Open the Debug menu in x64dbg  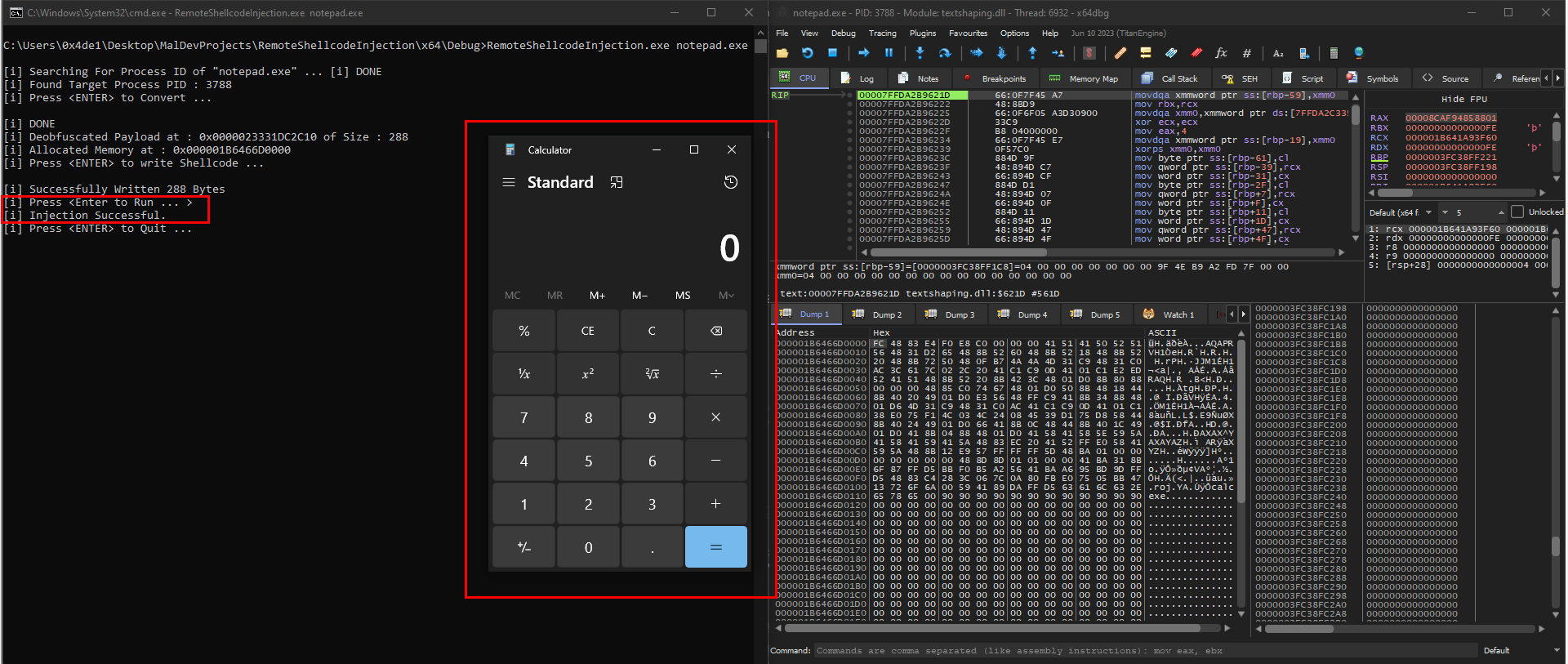pos(844,33)
